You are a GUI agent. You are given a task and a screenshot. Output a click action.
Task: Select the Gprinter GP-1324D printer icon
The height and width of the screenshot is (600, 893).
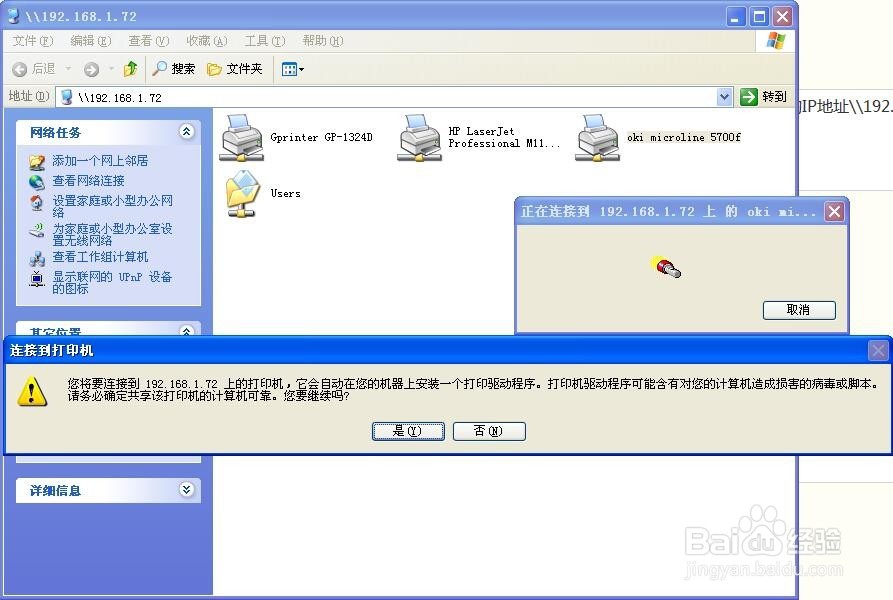click(x=242, y=138)
